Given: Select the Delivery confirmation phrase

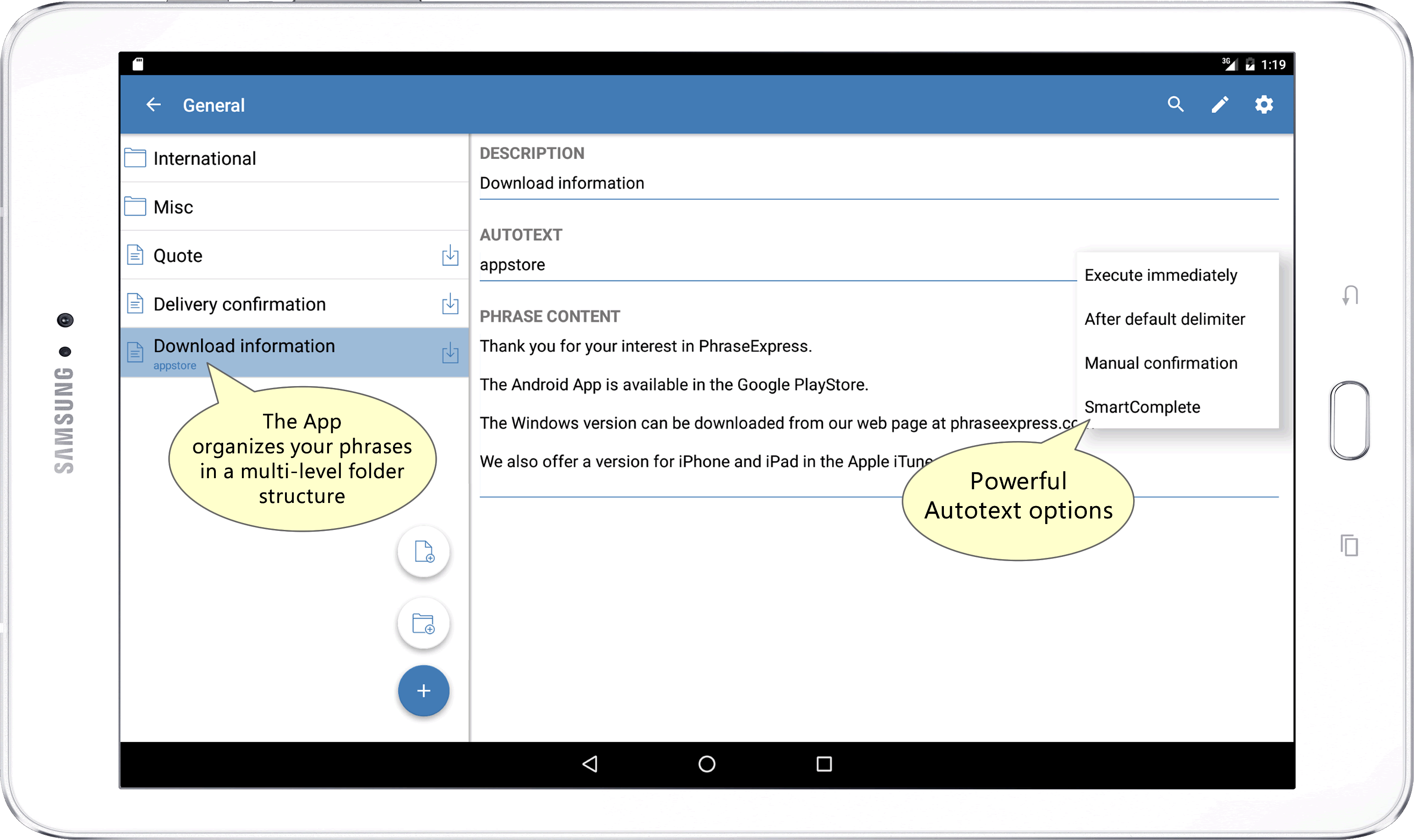Looking at the screenshot, I should coord(295,304).
